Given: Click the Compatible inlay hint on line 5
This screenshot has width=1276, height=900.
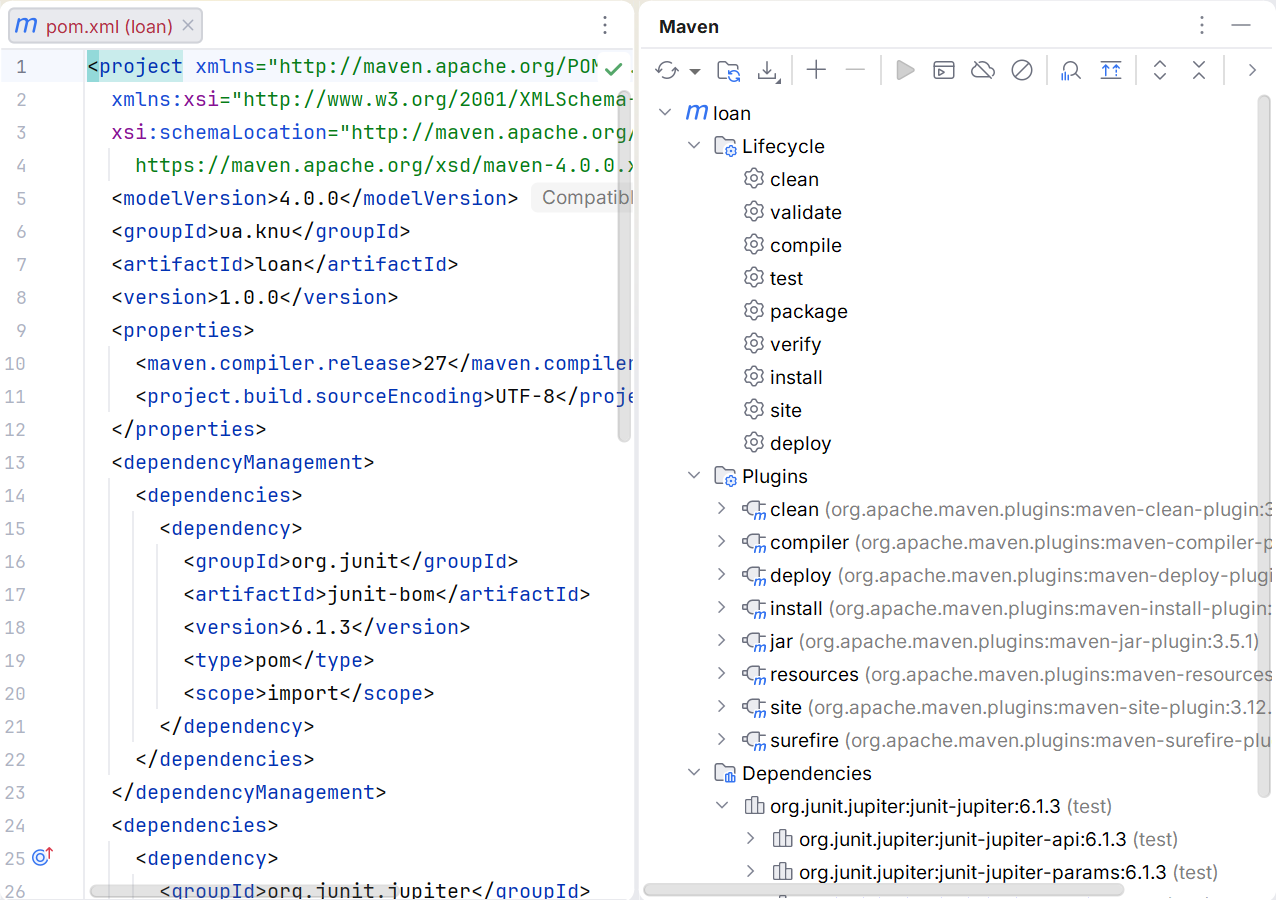Looking at the screenshot, I should [582, 198].
